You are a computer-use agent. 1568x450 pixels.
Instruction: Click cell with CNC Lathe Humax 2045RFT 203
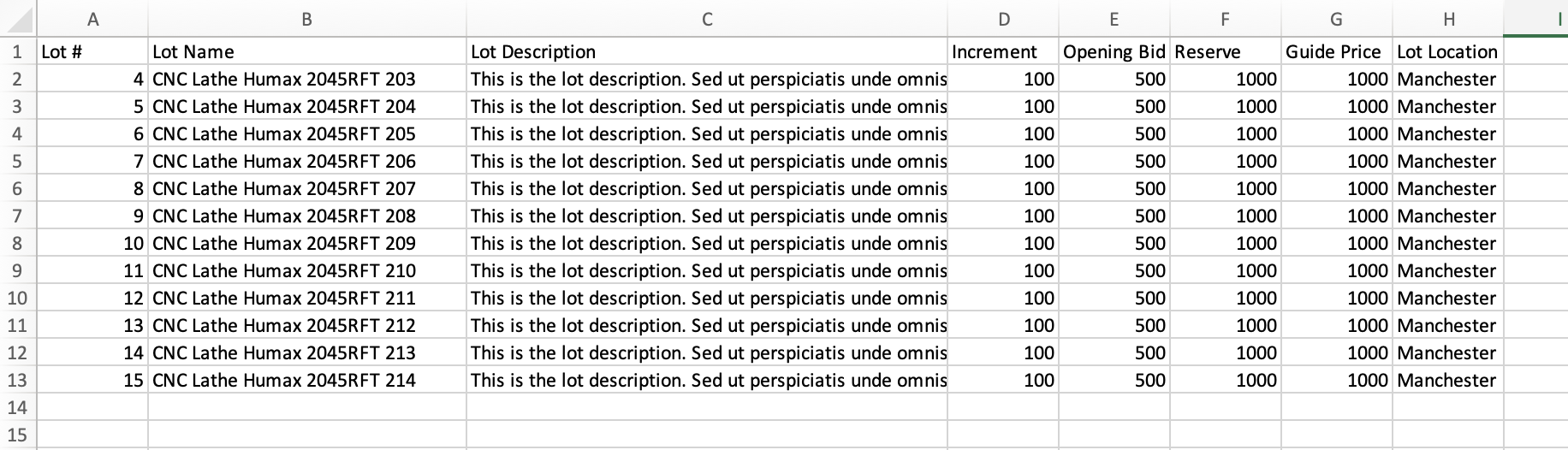(307, 80)
